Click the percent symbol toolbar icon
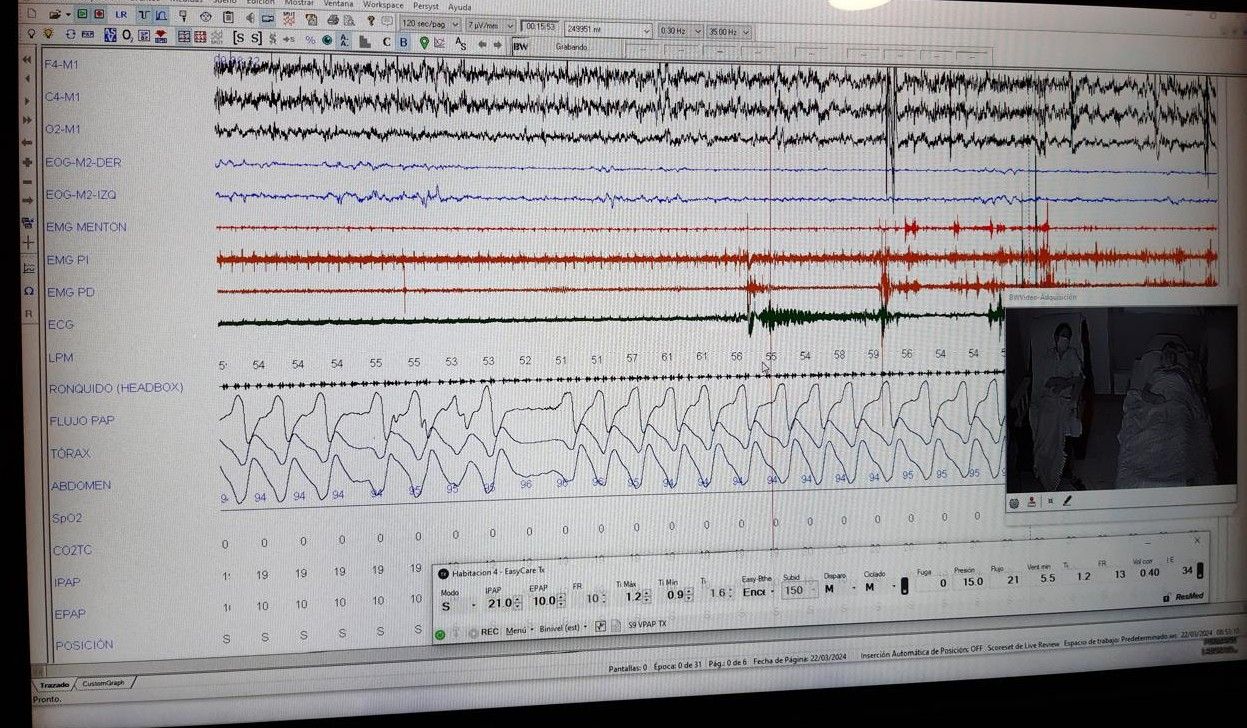This screenshot has height=728, width=1247. 310,40
